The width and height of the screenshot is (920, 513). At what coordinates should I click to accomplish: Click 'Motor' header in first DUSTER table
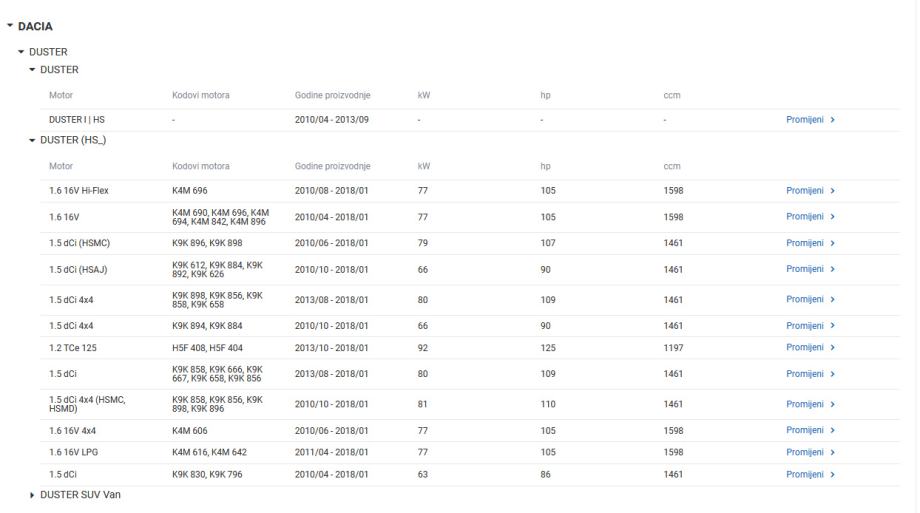coord(61,95)
